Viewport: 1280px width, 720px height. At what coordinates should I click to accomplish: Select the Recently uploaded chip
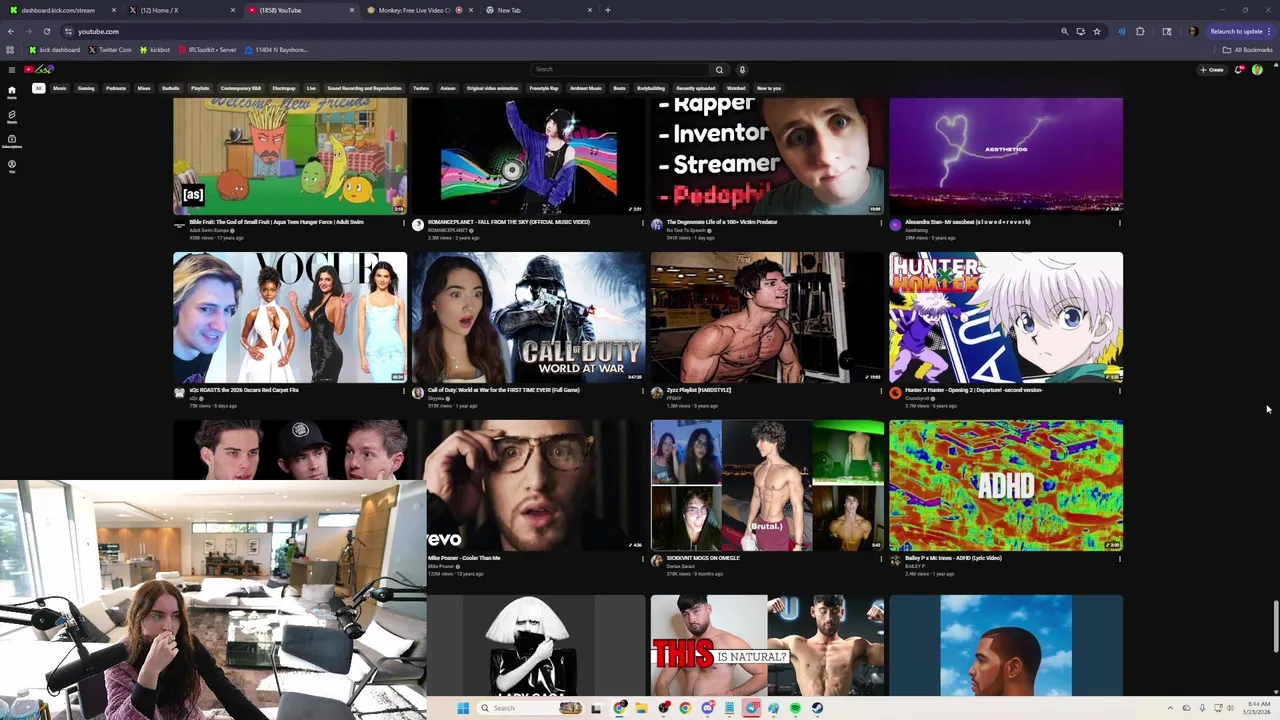(x=696, y=88)
